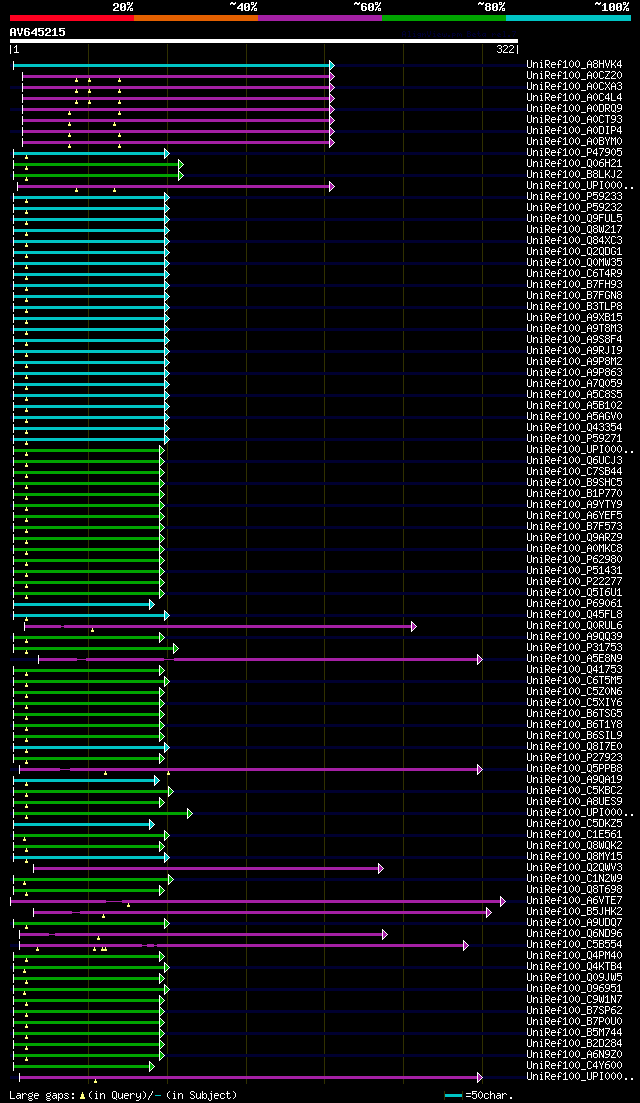Select the UniRef100_Q8MY15 label
640x1103 pixels.
574,857
